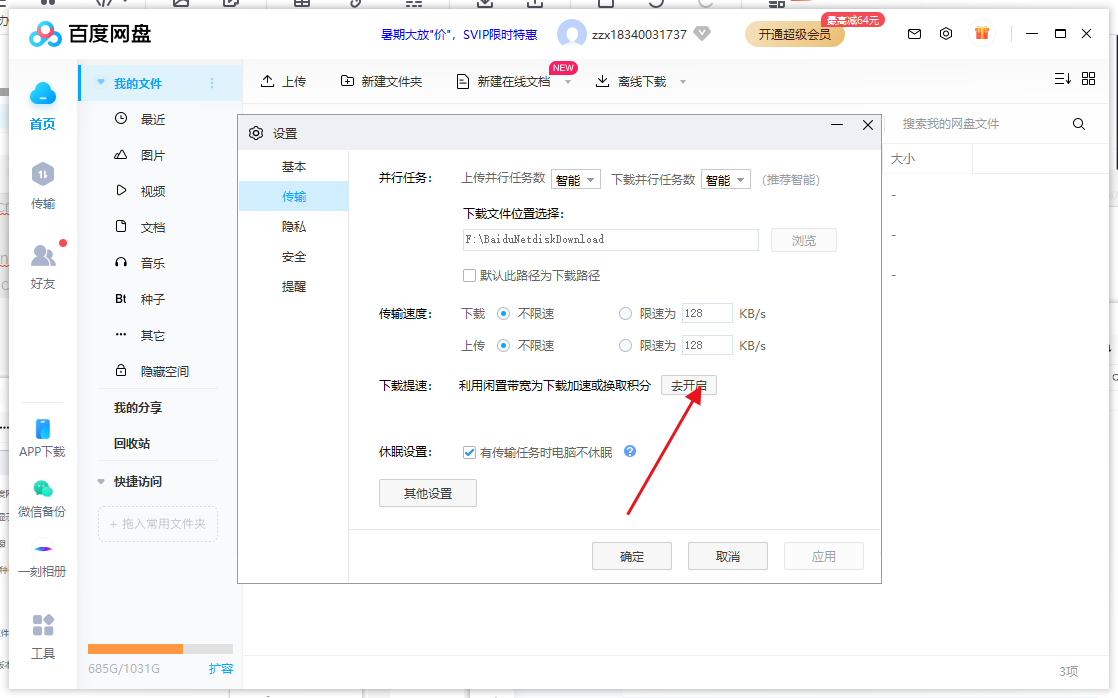Switch to the 隐私 settings tab
The height and width of the screenshot is (698, 1118).
(292, 226)
